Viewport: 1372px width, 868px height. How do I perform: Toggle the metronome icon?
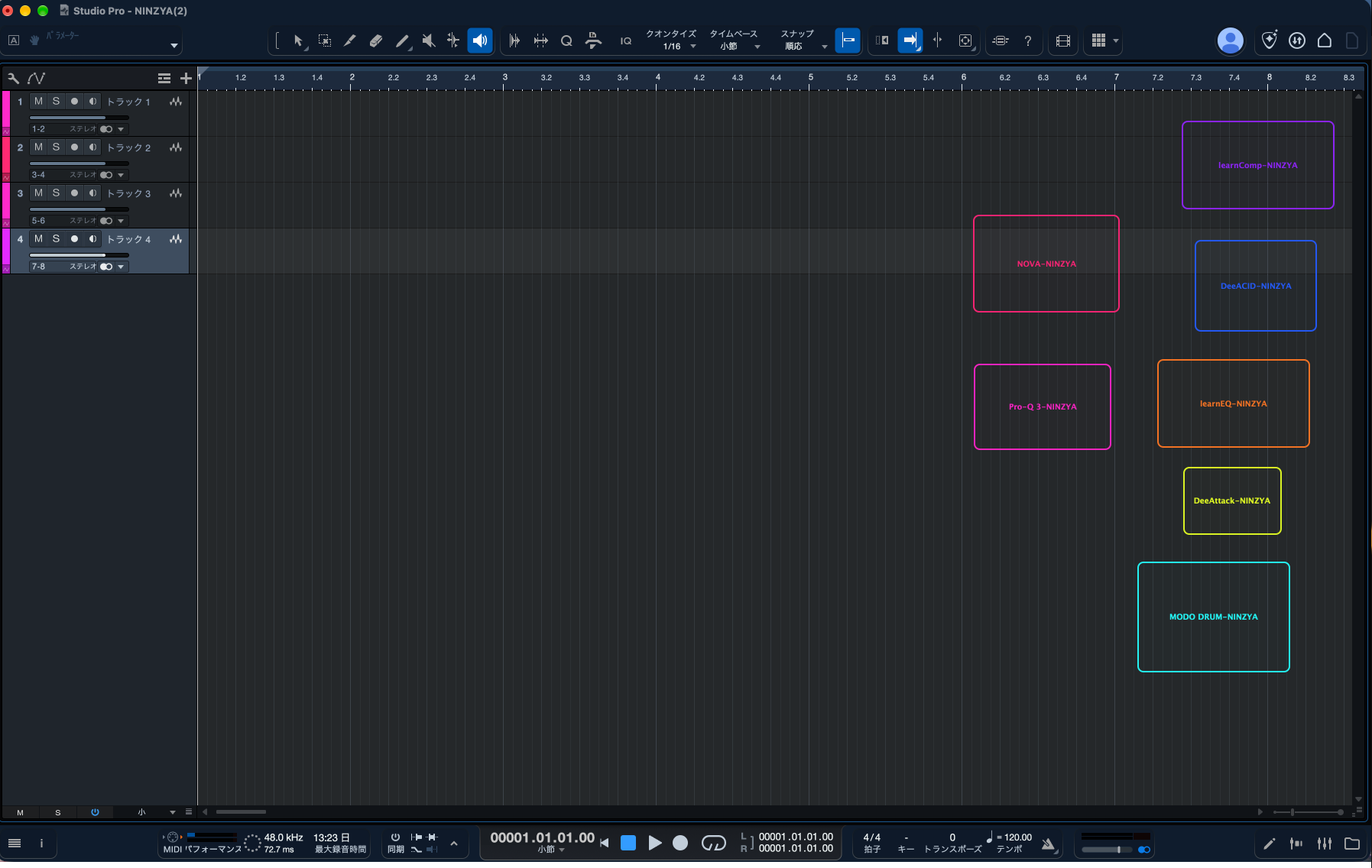coord(1049,844)
